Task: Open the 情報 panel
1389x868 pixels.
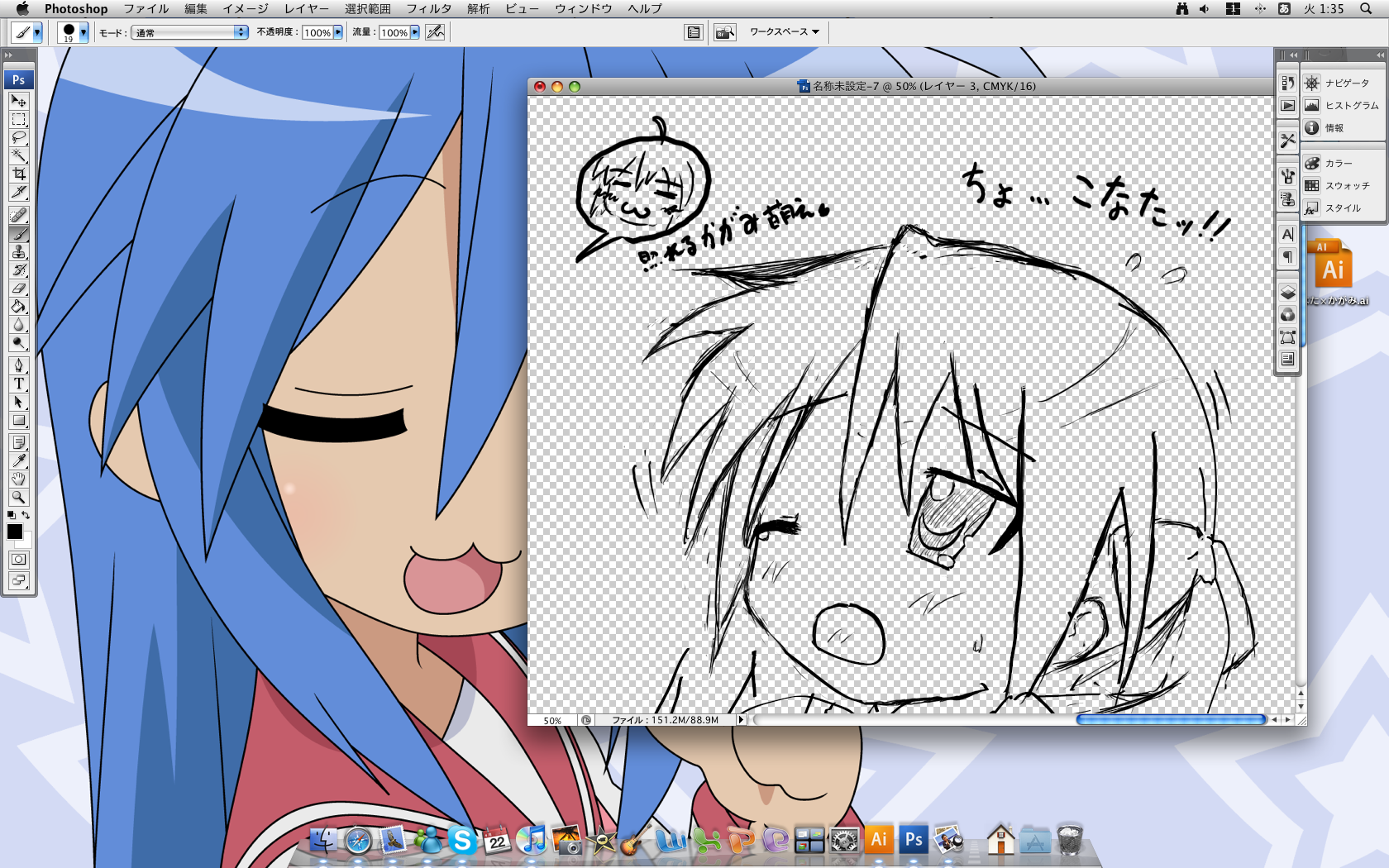Action: 1342,127
